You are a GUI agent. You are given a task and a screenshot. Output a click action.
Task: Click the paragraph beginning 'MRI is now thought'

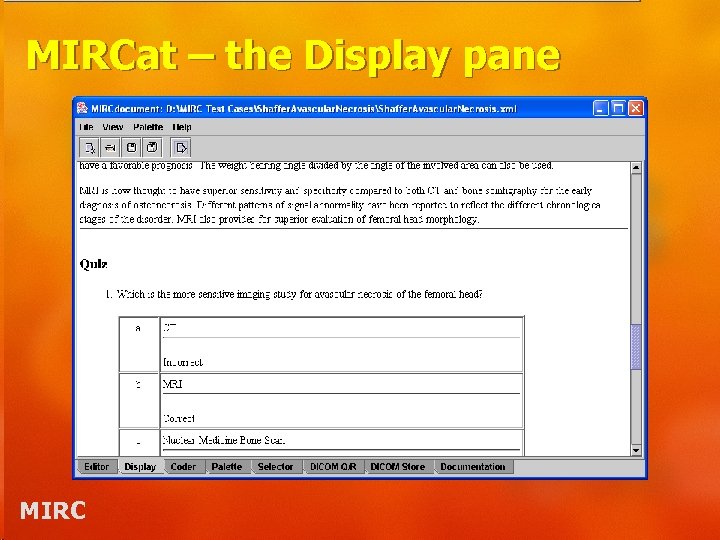tap(340, 205)
